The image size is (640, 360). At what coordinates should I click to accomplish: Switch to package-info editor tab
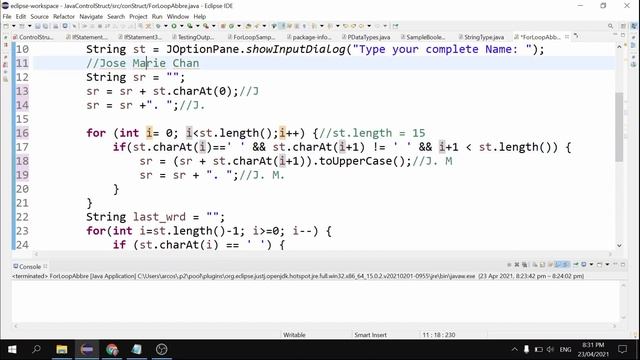(x=309, y=37)
